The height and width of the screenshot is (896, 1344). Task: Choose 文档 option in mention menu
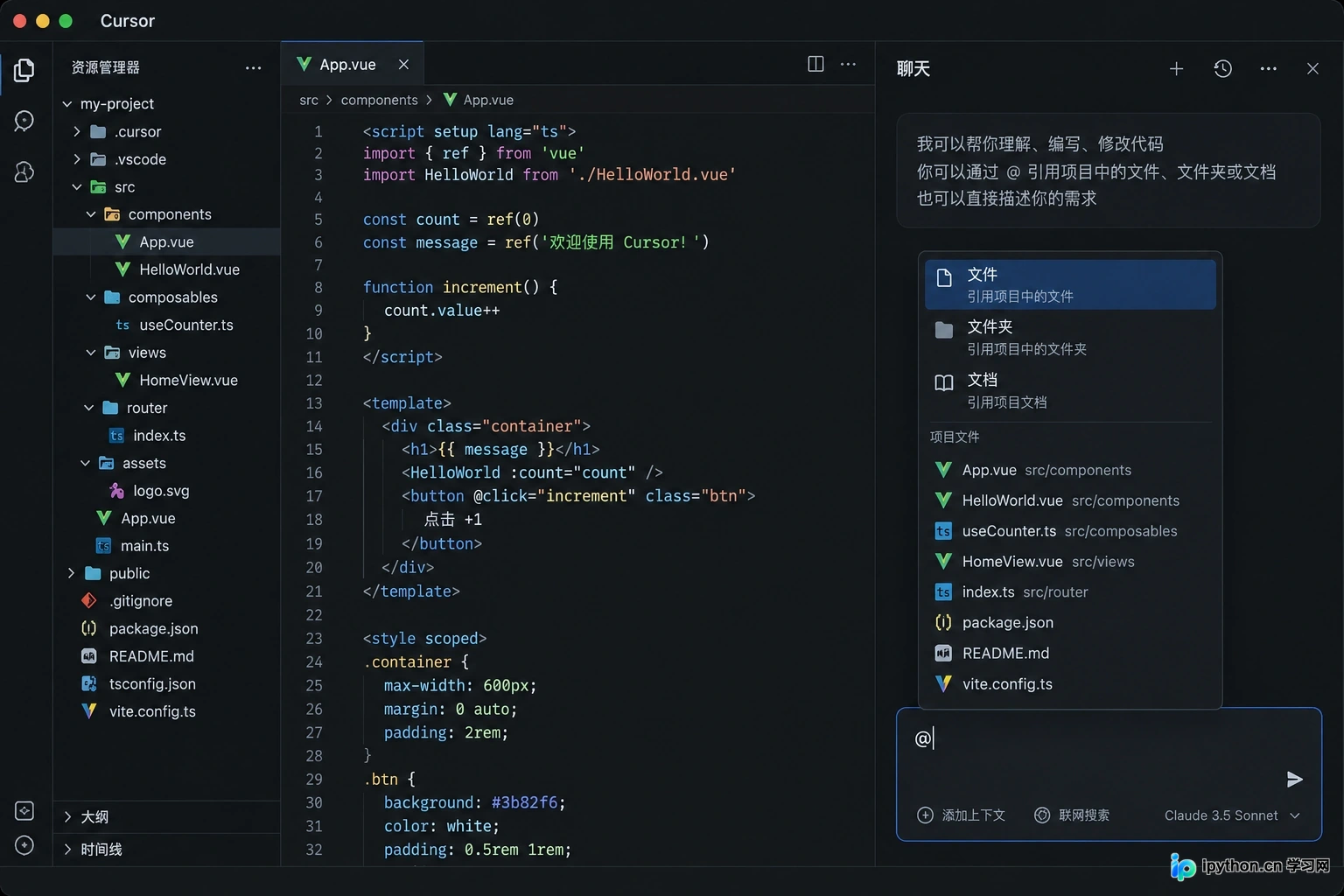pyautogui.click(x=1070, y=390)
